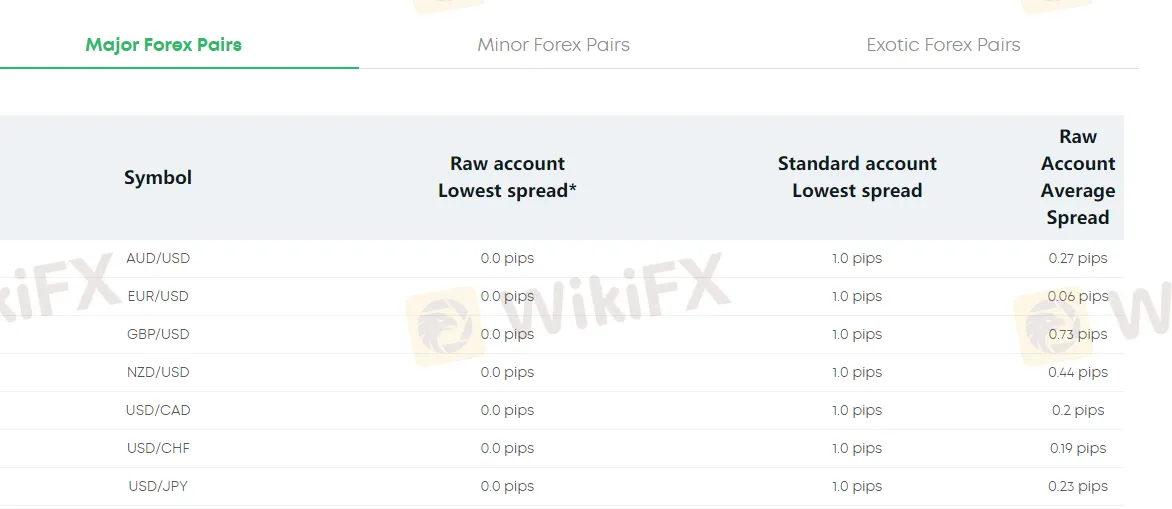Click AUD/USD average spread 0.27 pips
This screenshot has width=1172, height=509.
pos(1078,259)
